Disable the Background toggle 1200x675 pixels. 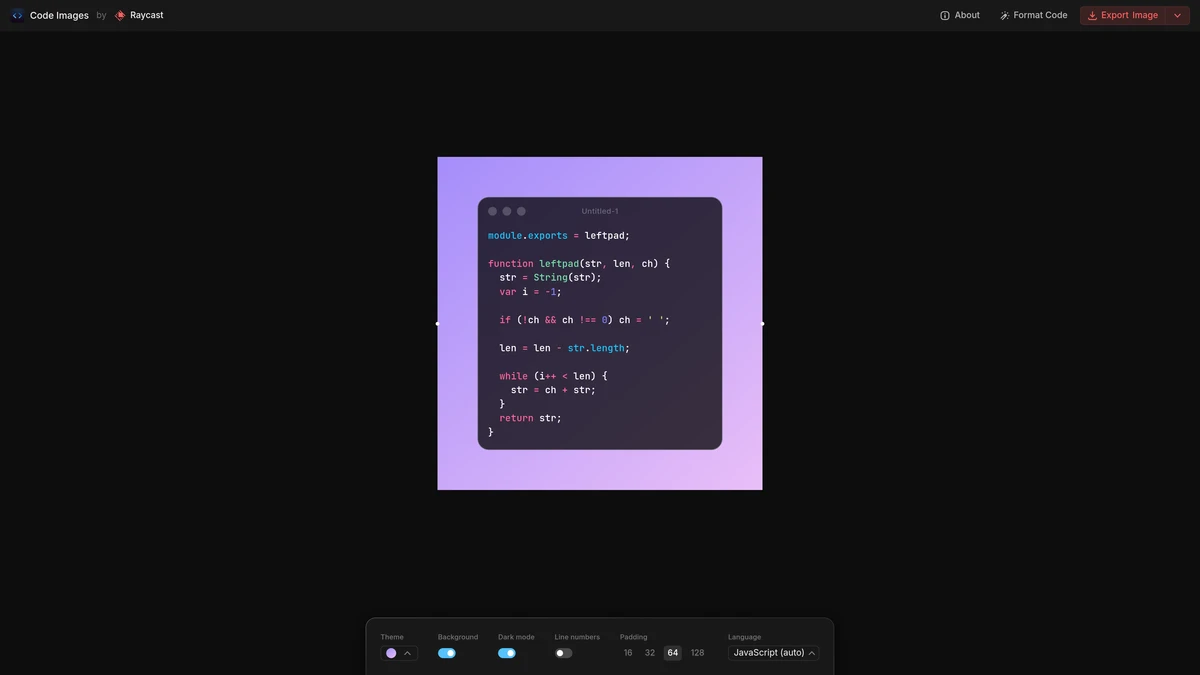pos(446,652)
